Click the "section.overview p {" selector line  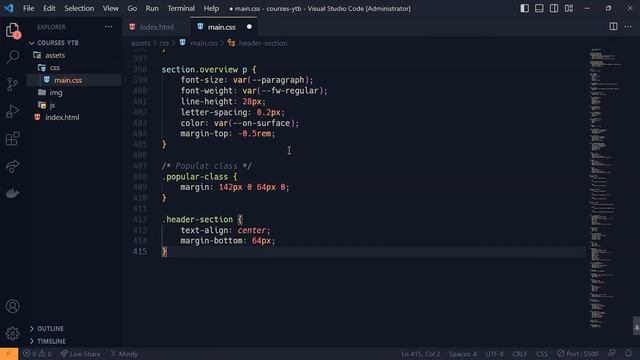pyautogui.click(x=209, y=69)
